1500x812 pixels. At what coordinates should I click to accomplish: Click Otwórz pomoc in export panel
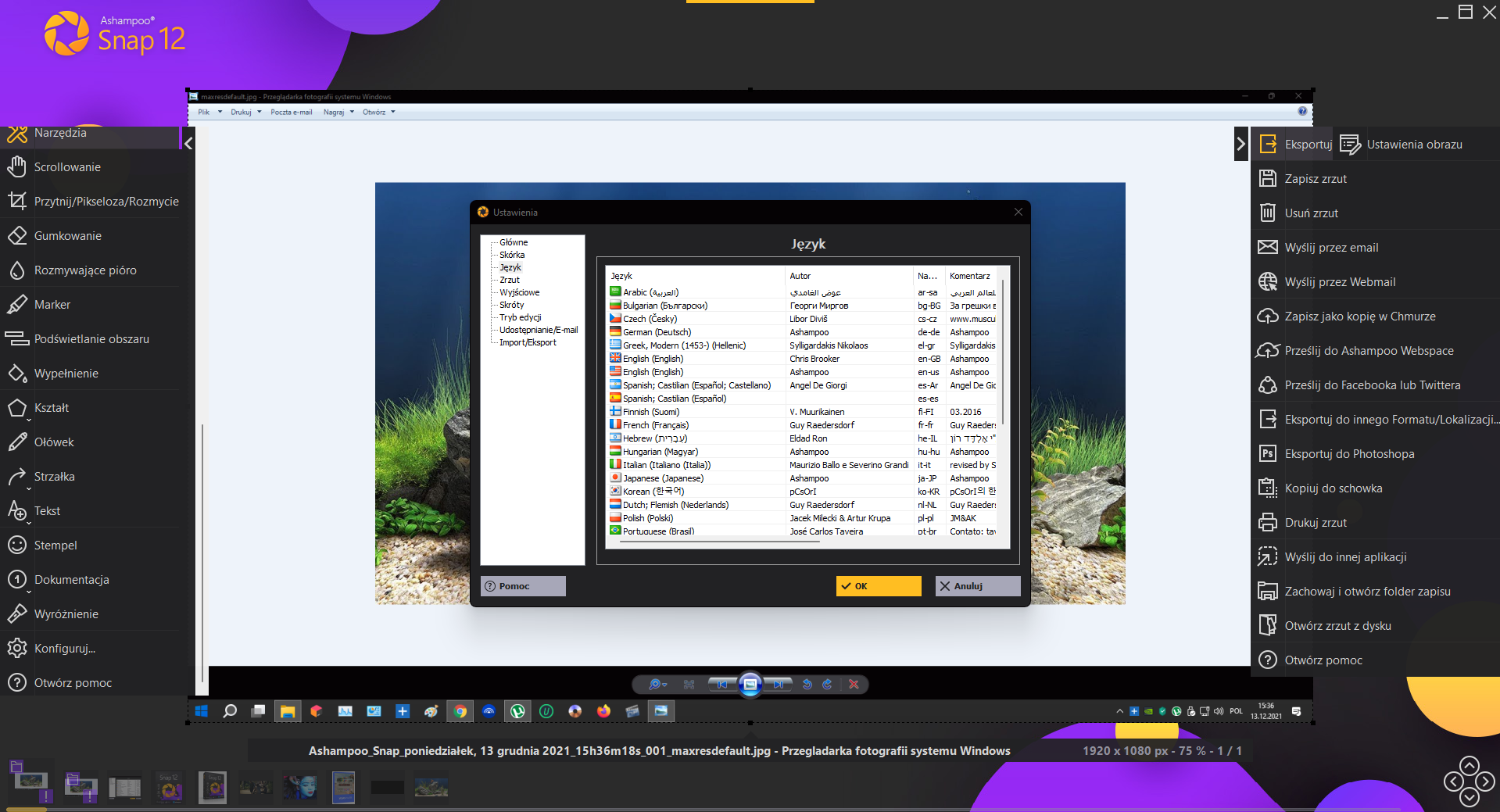[x=1376, y=660]
